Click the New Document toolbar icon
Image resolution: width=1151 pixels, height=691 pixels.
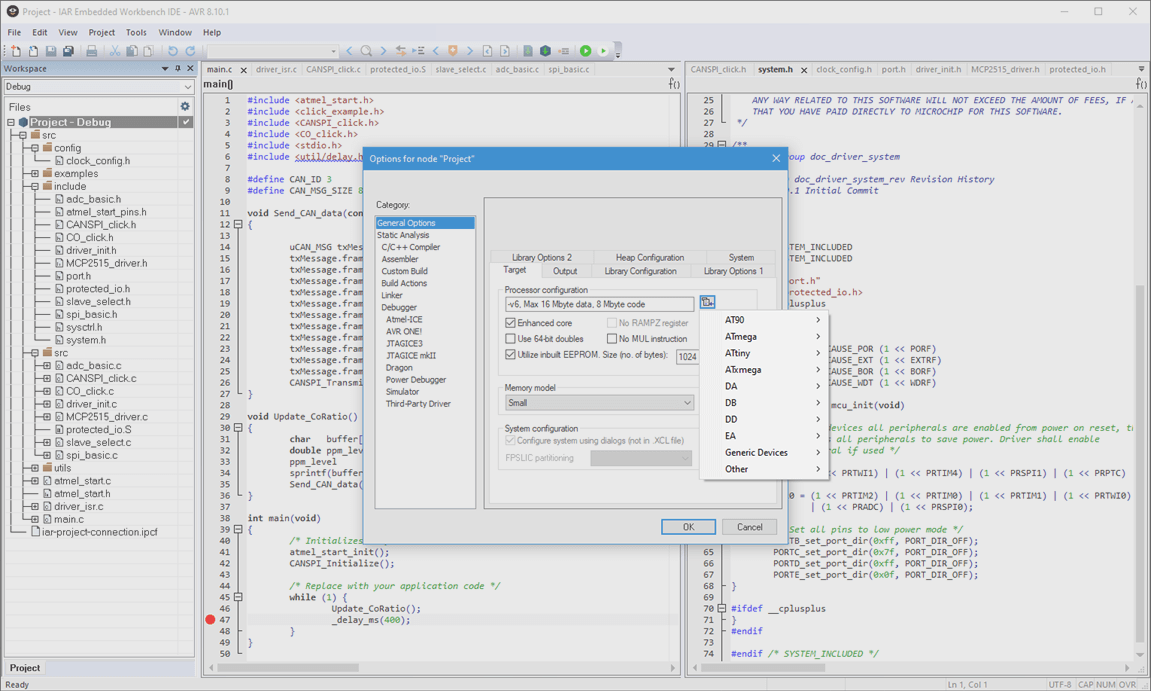pos(15,51)
